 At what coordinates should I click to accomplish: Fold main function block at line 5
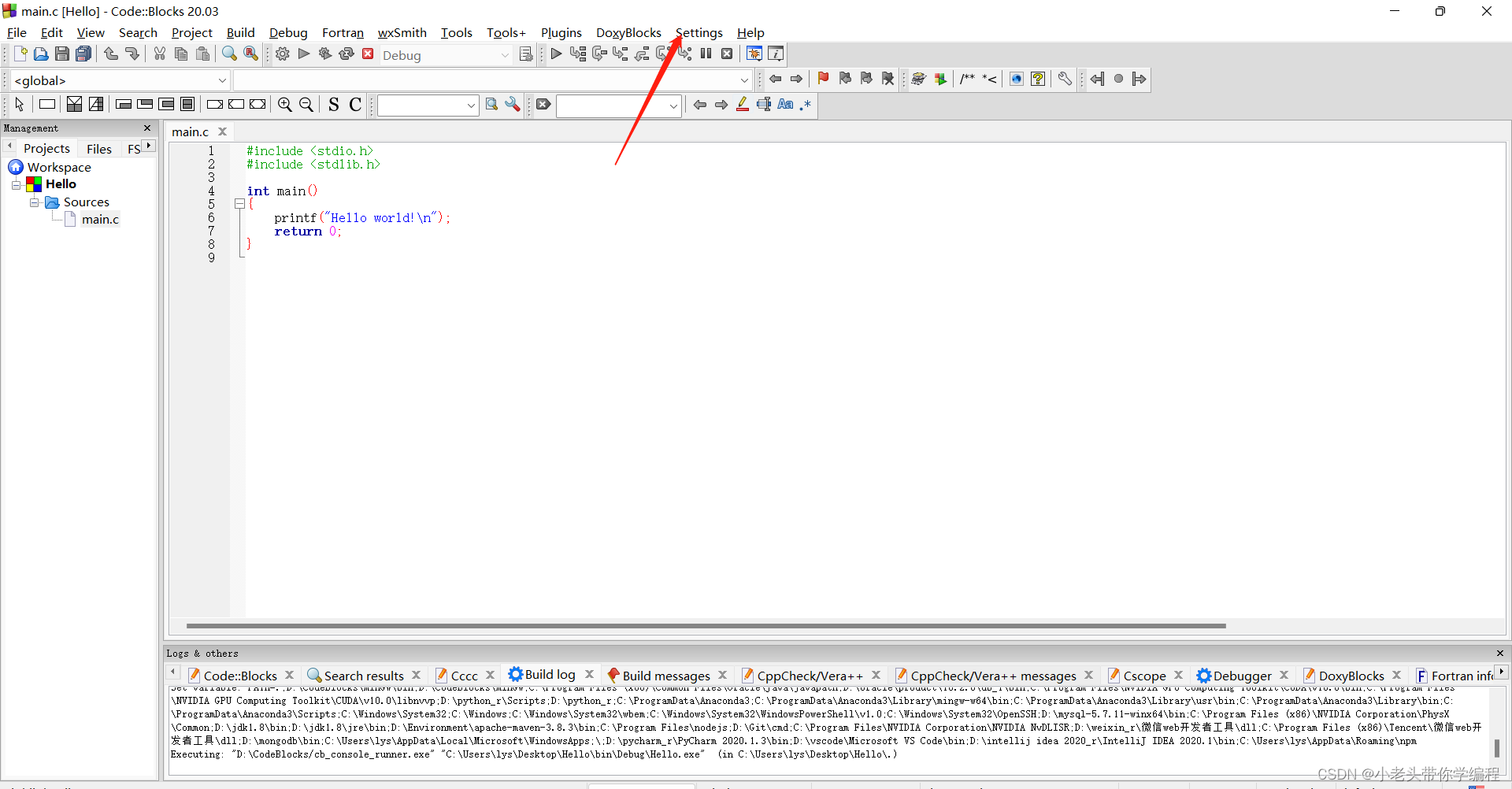pos(239,204)
